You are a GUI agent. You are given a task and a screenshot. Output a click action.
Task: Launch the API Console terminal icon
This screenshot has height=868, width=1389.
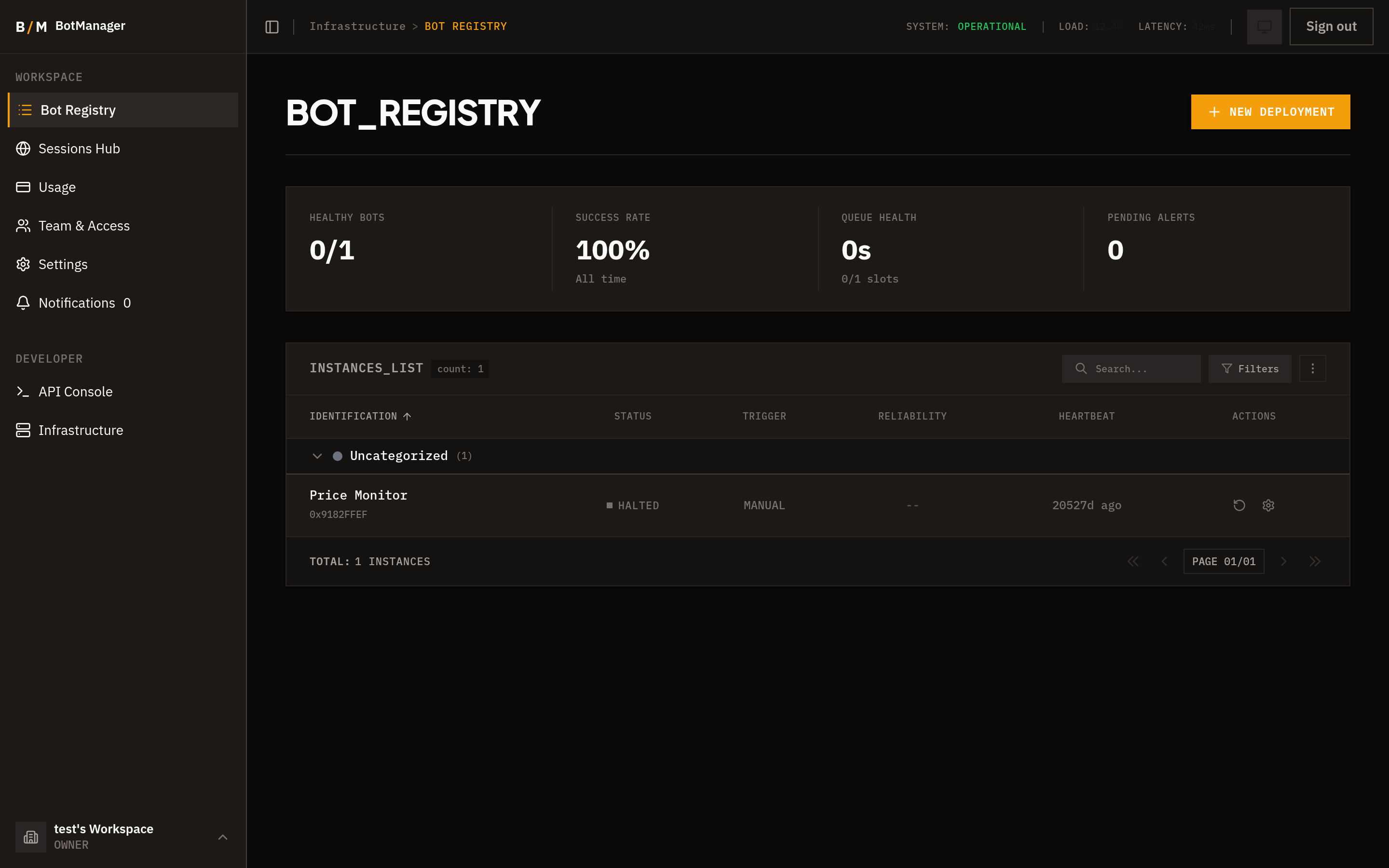point(23,392)
